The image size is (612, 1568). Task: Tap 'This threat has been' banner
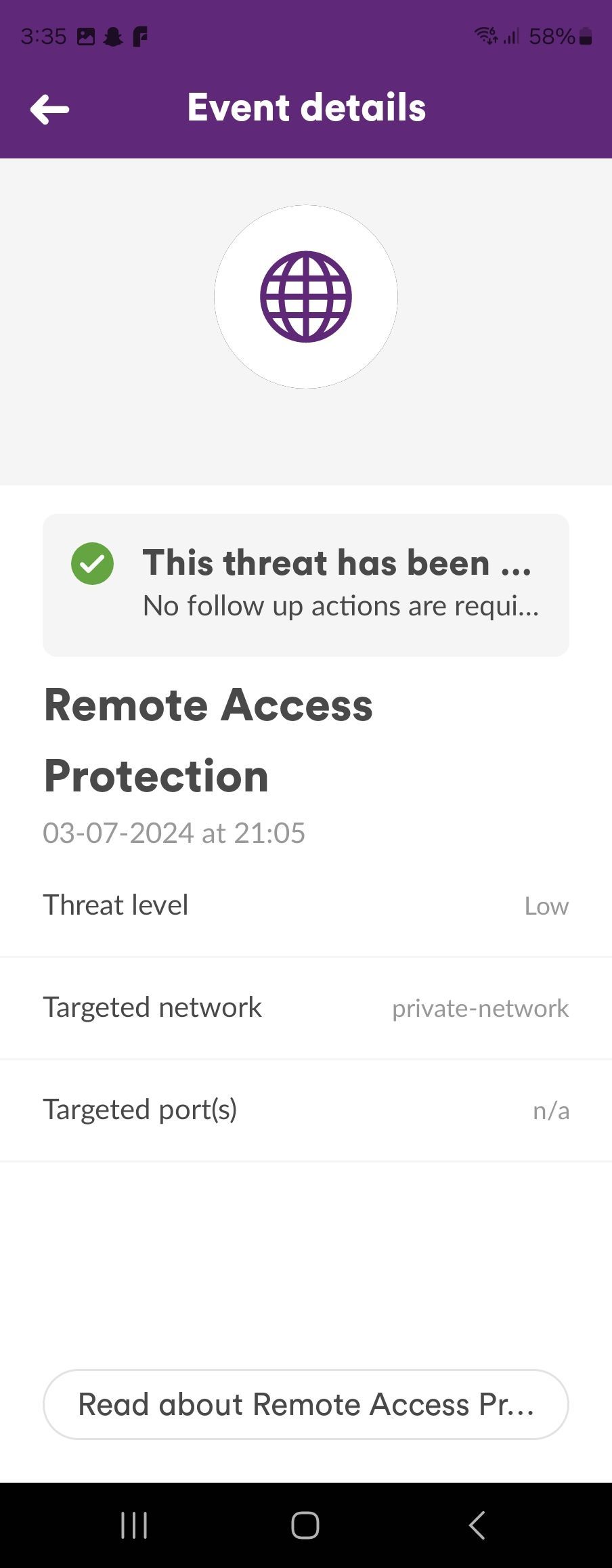pos(306,585)
